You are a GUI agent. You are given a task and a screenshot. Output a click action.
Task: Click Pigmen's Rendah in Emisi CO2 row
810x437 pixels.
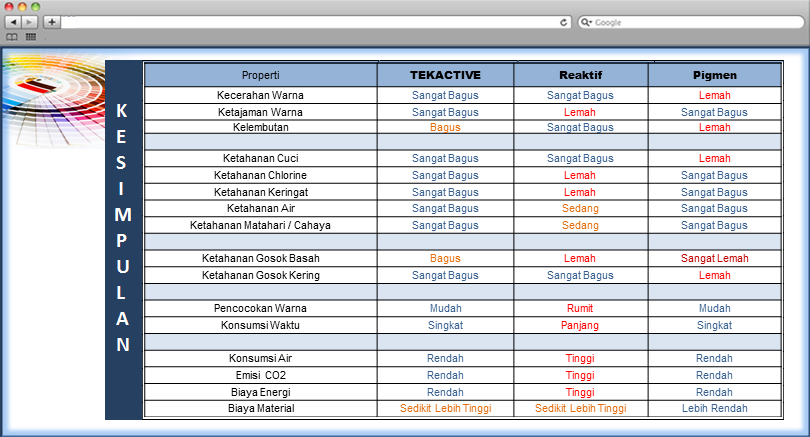pyautogui.click(x=714, y=376)
